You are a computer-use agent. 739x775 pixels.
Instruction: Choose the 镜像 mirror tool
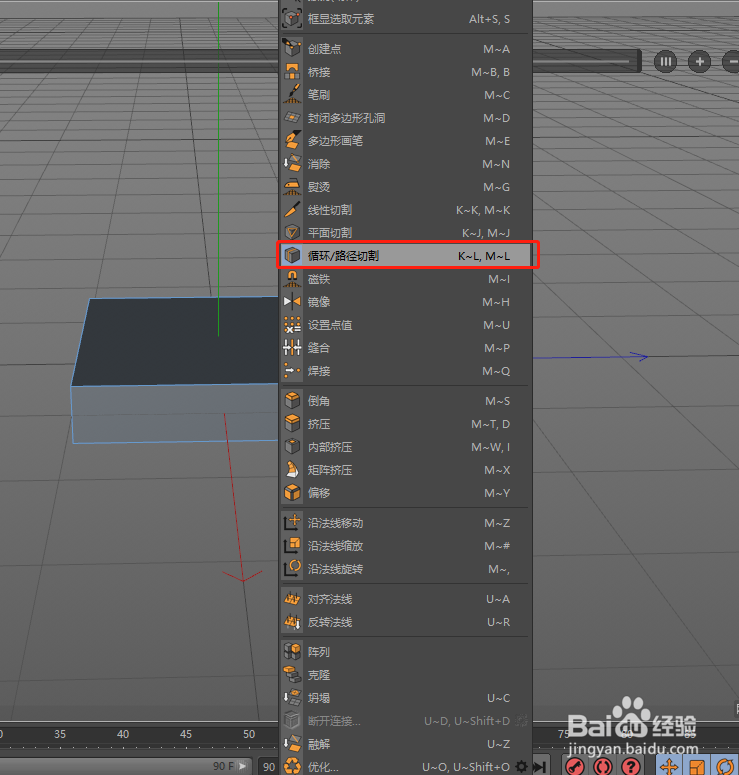405,302
